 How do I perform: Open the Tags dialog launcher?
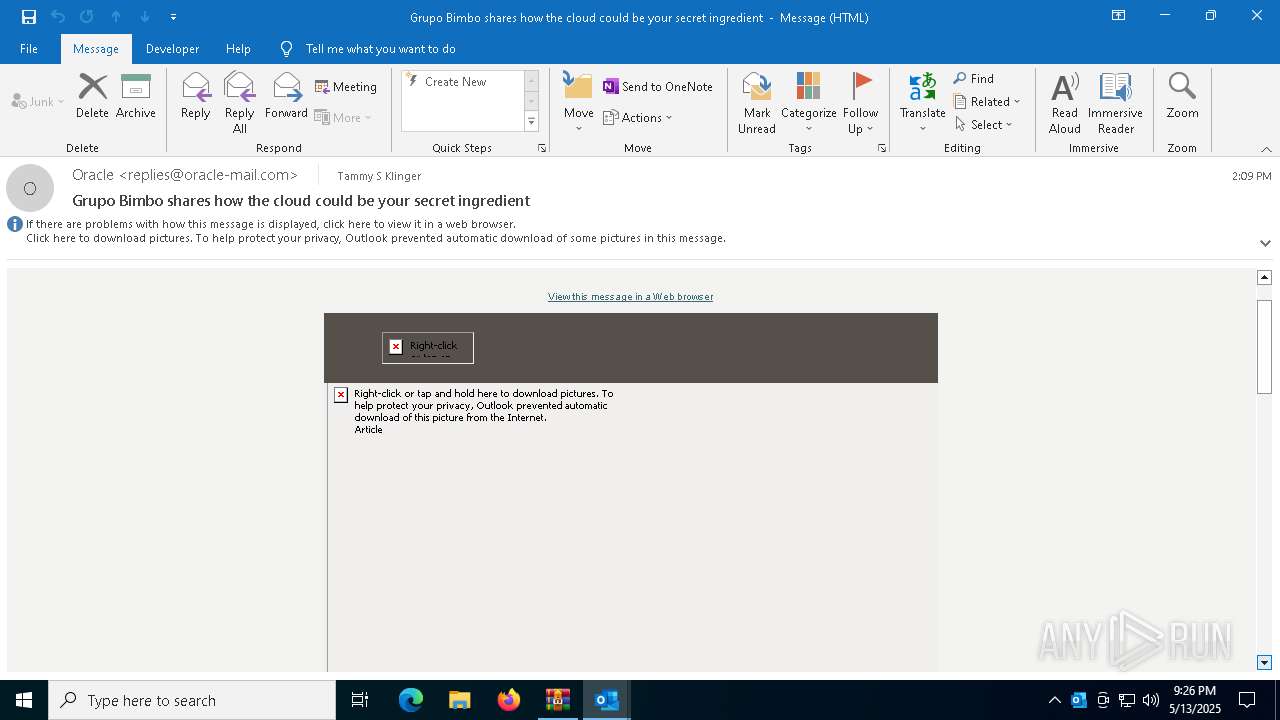pos(882,148)
